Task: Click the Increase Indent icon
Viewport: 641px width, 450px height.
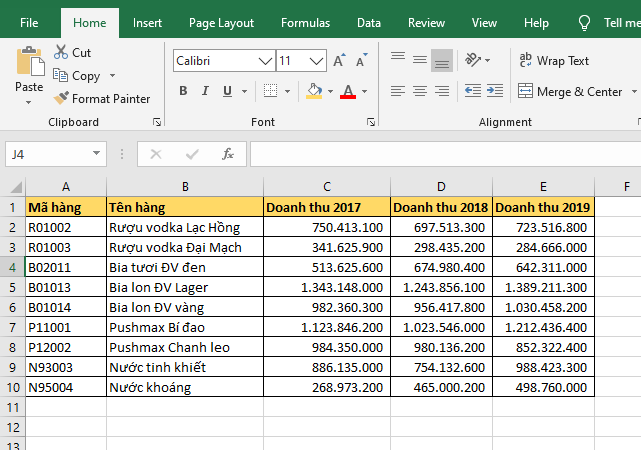Action: (x=495, y=91)
